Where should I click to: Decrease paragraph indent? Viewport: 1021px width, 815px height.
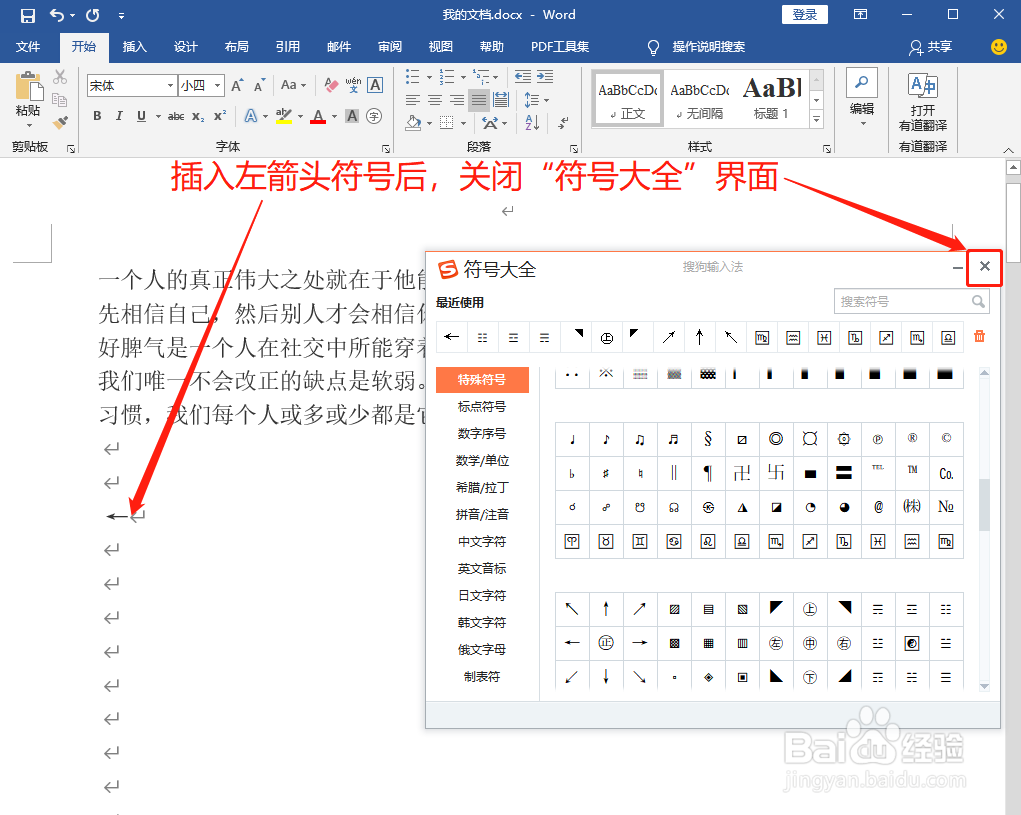coord(523,77)
